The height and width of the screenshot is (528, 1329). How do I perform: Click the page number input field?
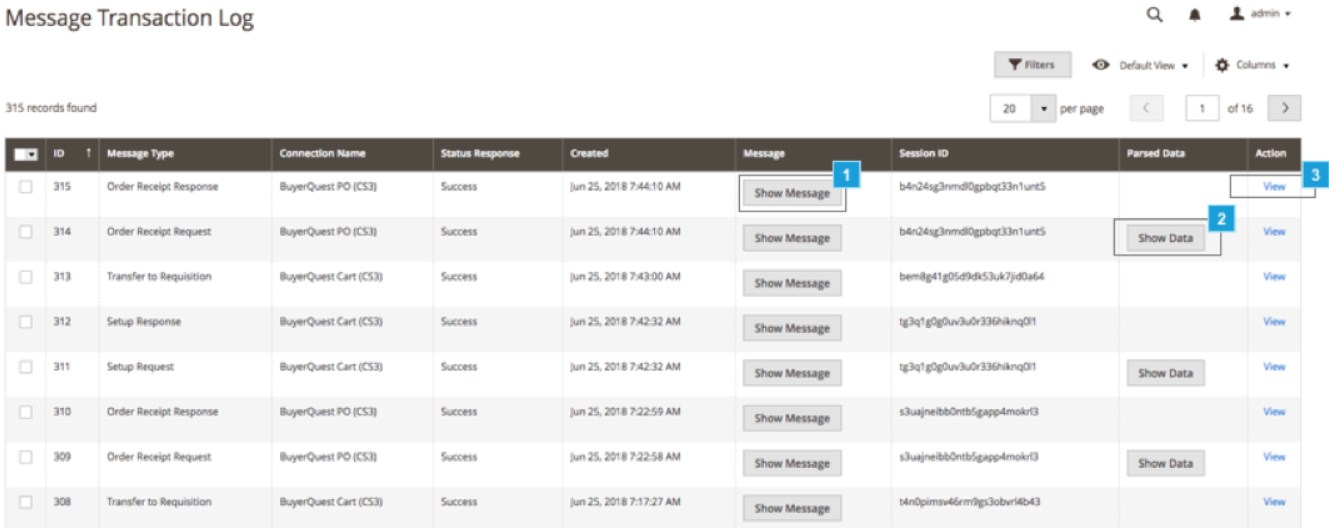point(1202,108)
